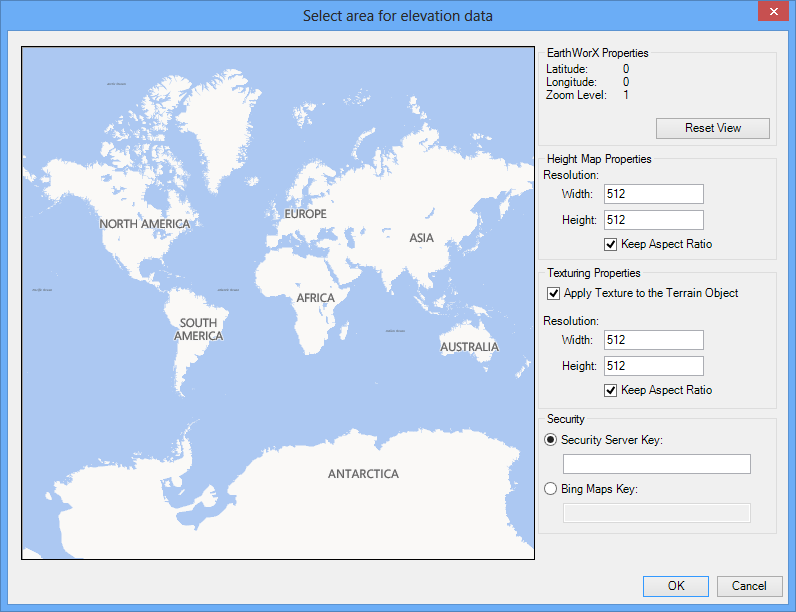The height and width of the screenshot is (612, 796).
Task: Toggle Keep Aspect Ratio under Texturing Properties
Action: point(611,390)
